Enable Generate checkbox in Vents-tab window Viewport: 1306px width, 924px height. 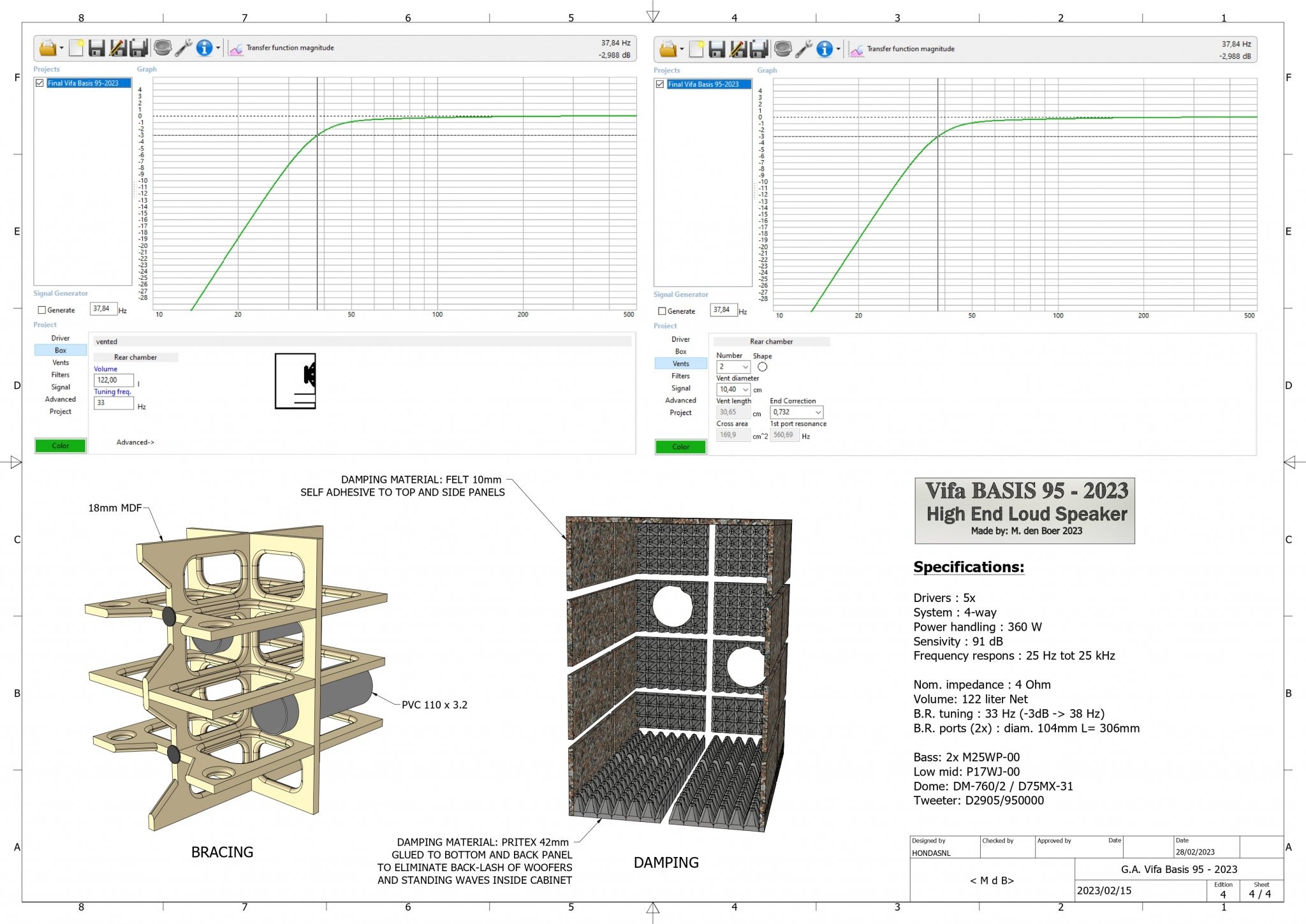tap(662, 311)
